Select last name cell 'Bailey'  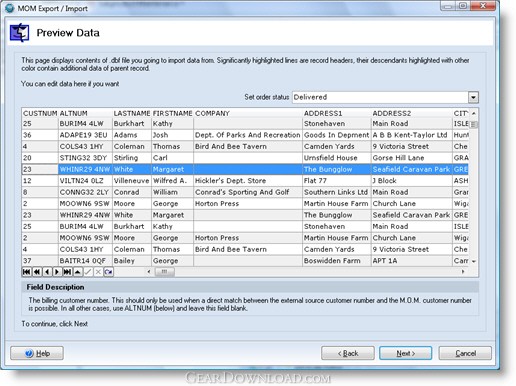point(132,261)
